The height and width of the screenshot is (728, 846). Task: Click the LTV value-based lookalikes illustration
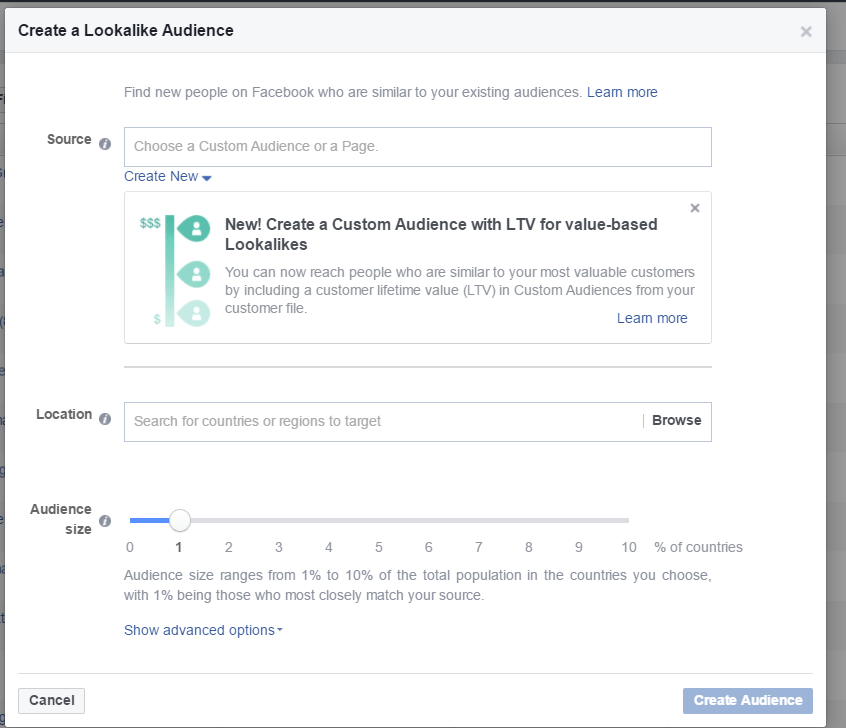click(x=176, y=270)
